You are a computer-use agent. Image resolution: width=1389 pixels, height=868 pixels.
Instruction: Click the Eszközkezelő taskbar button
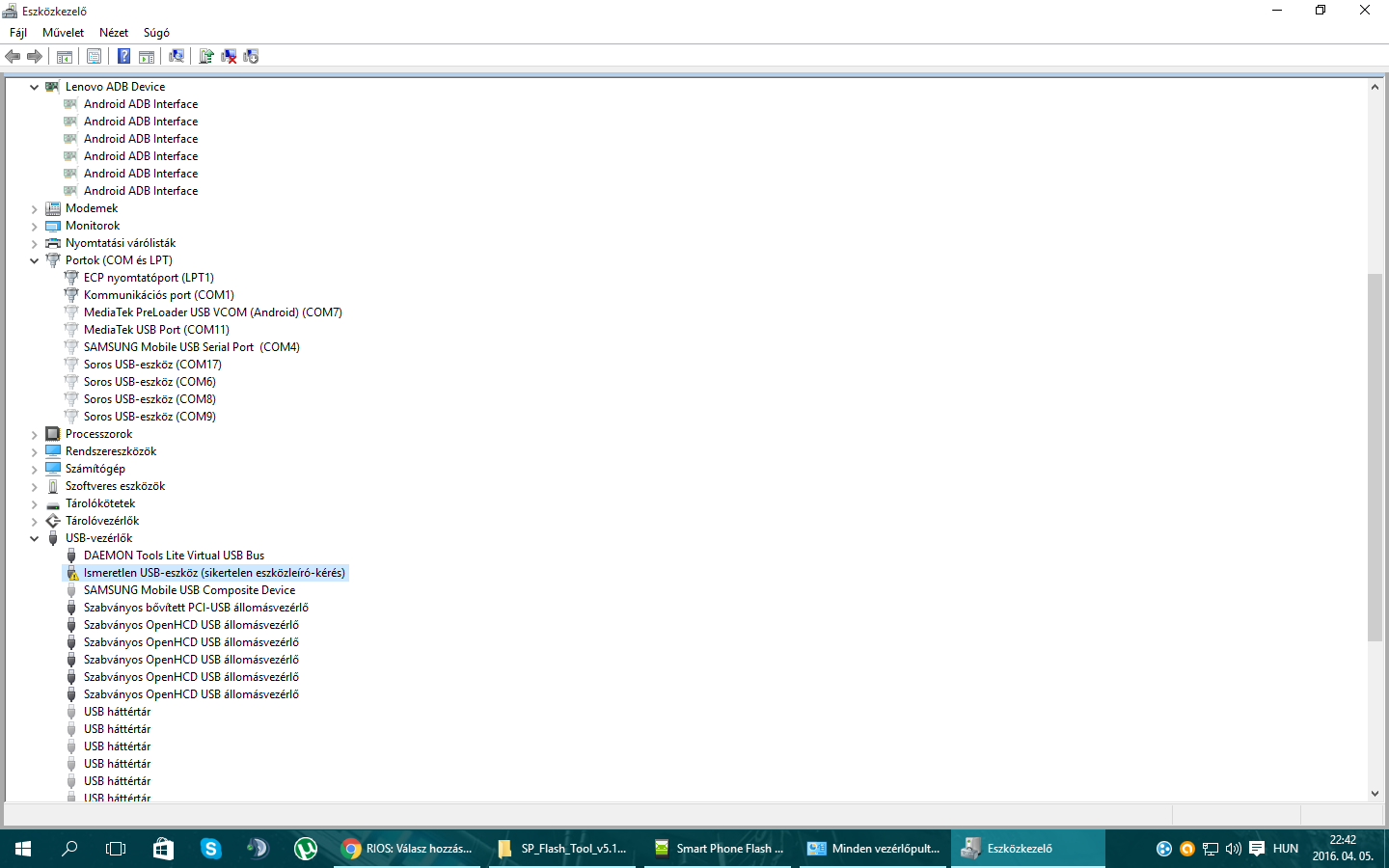tap(1028, 849)
